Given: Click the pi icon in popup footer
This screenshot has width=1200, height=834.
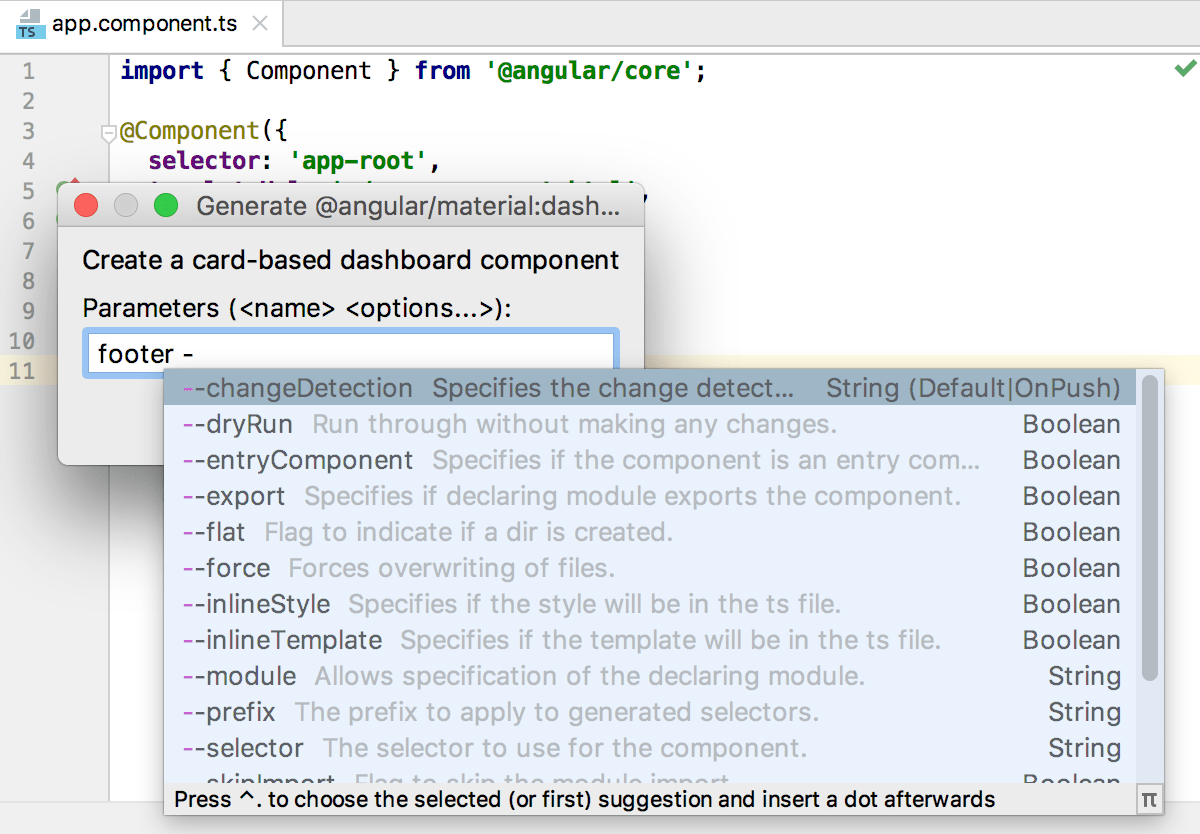Looking at the screenshot, I should (1149, 800).
